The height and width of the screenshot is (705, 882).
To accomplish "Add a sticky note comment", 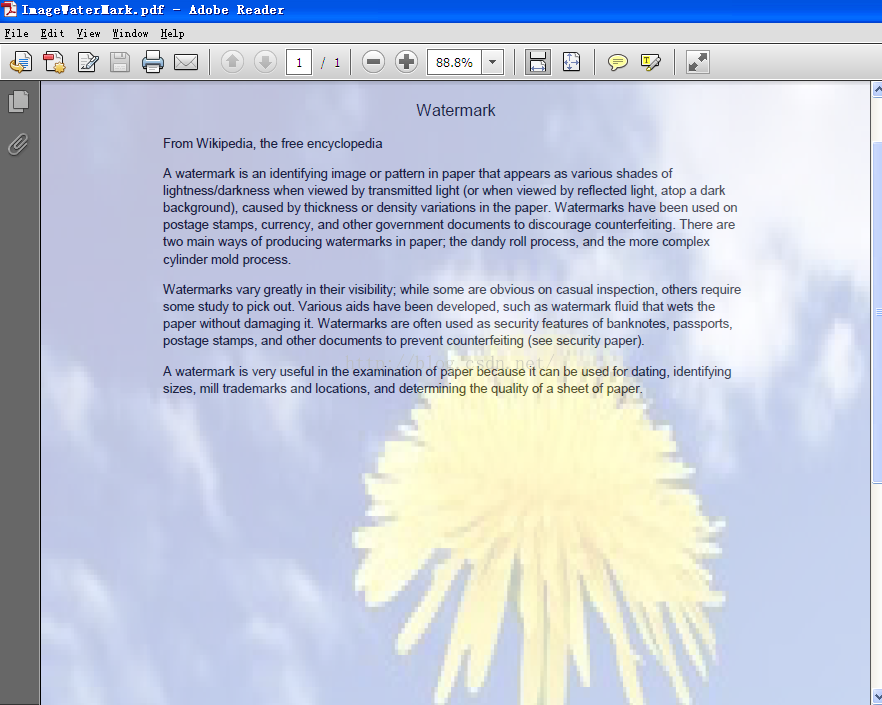I will tap(618, 62).
